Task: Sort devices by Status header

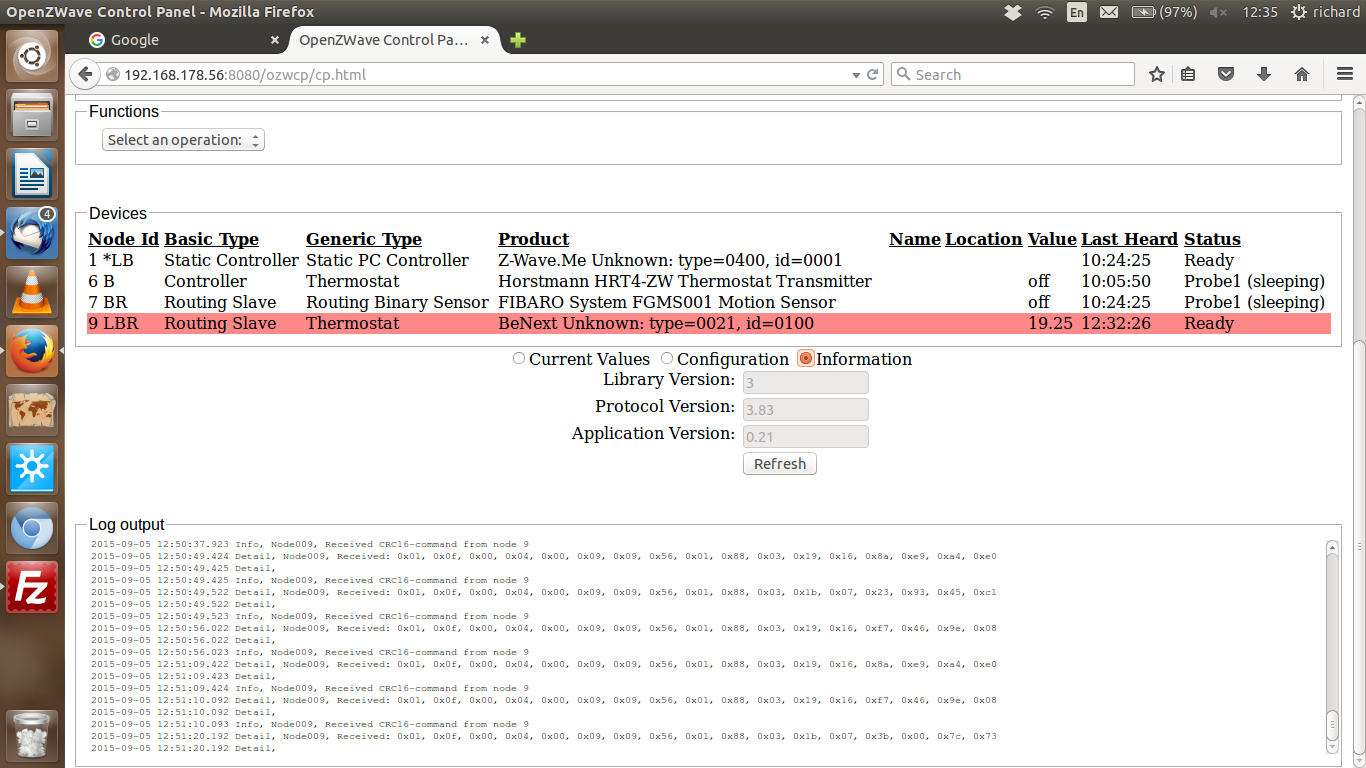Action: pyautogui.click(x=1212, y=239)
